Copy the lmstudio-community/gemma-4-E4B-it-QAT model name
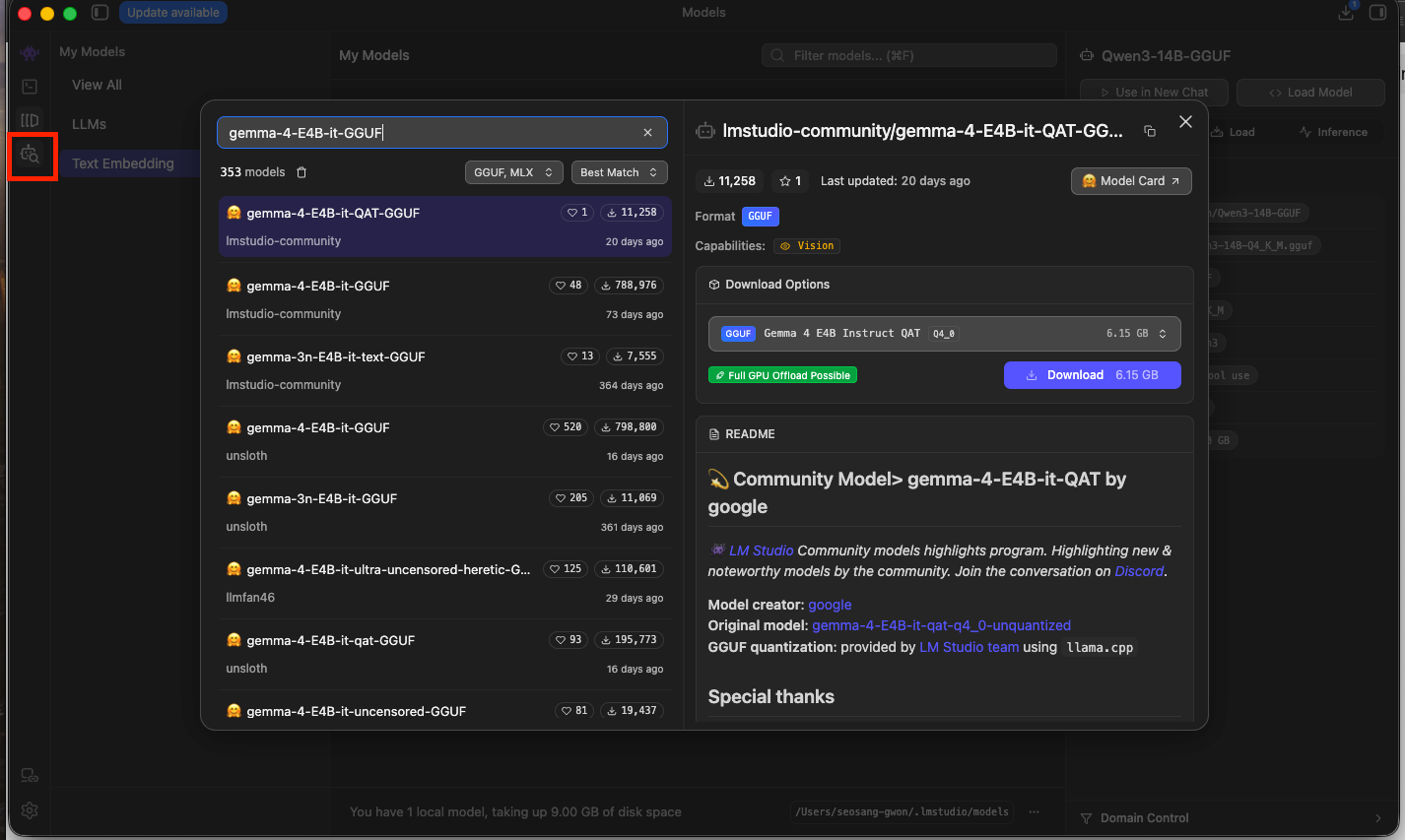 1149,131
